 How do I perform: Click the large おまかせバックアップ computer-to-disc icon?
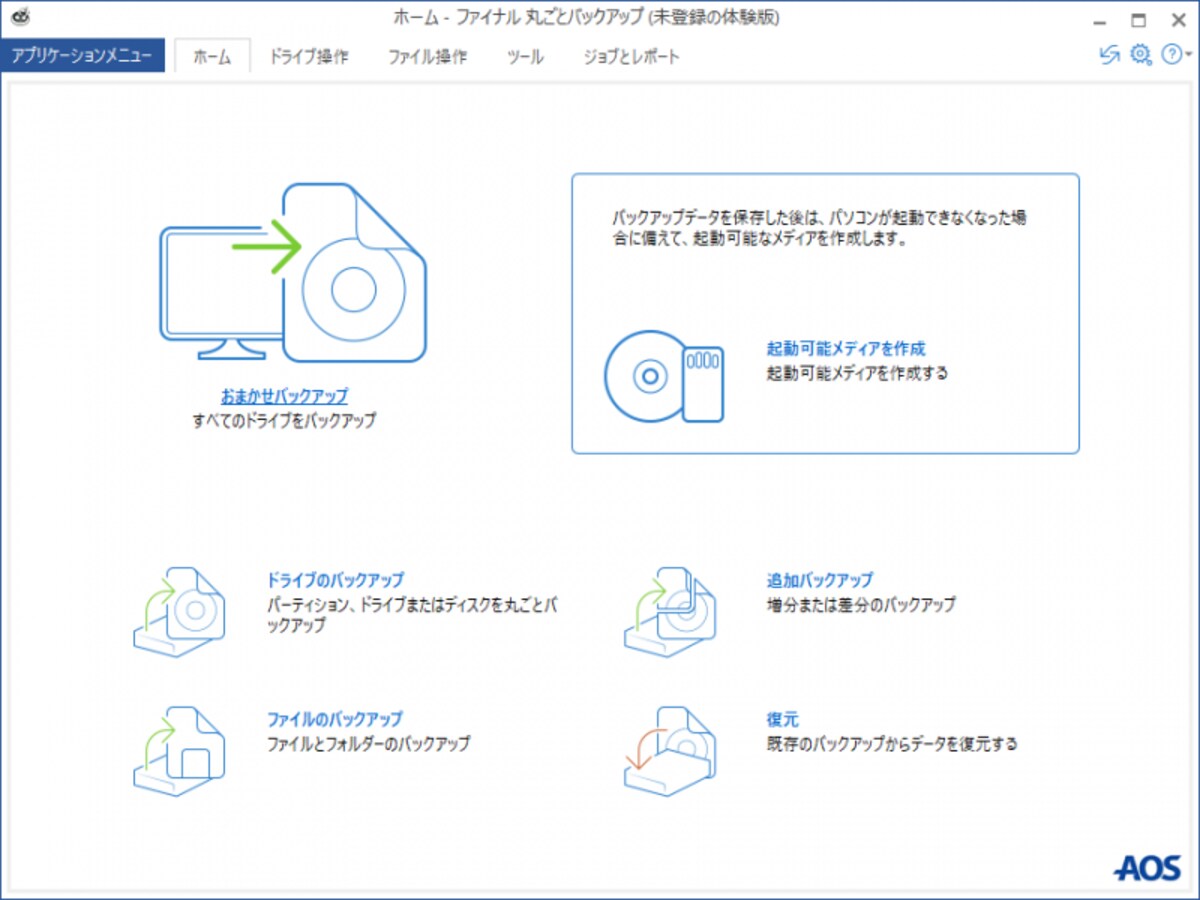[x=293, y=273]
